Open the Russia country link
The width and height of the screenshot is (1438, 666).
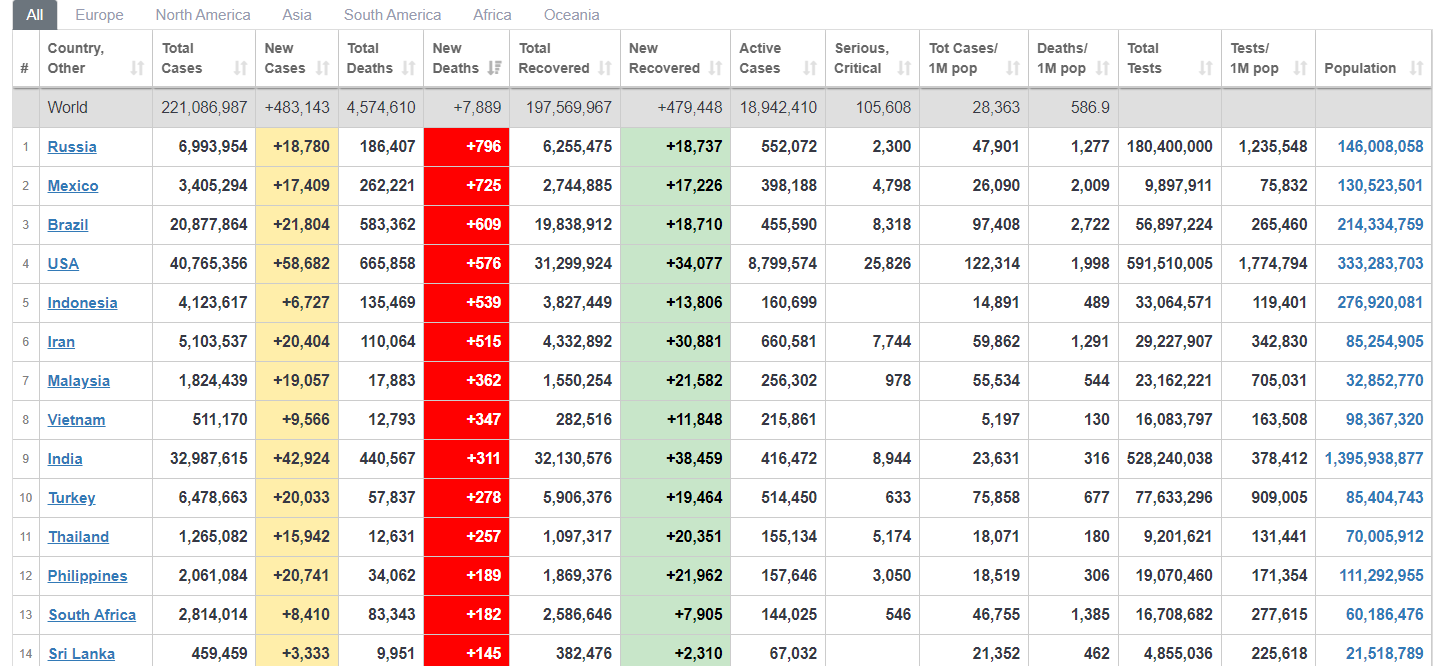[72, 147]
